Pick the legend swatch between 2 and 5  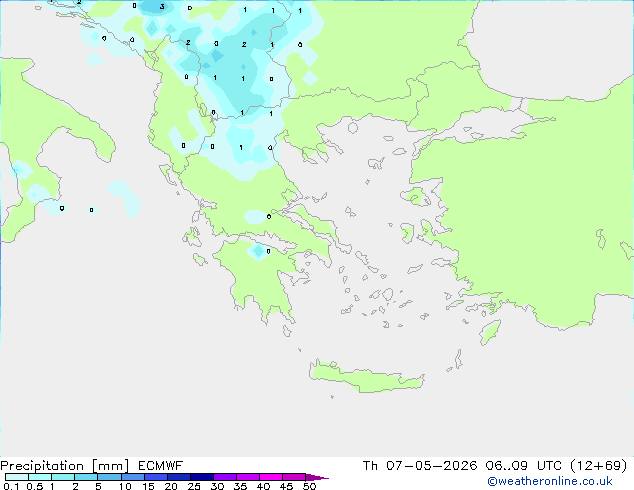coord(86,477)
